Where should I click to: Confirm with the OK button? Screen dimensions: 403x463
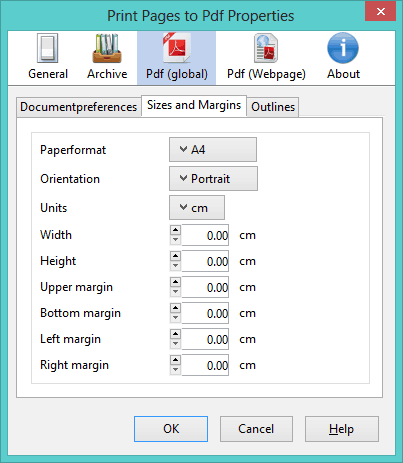[171, 429]
